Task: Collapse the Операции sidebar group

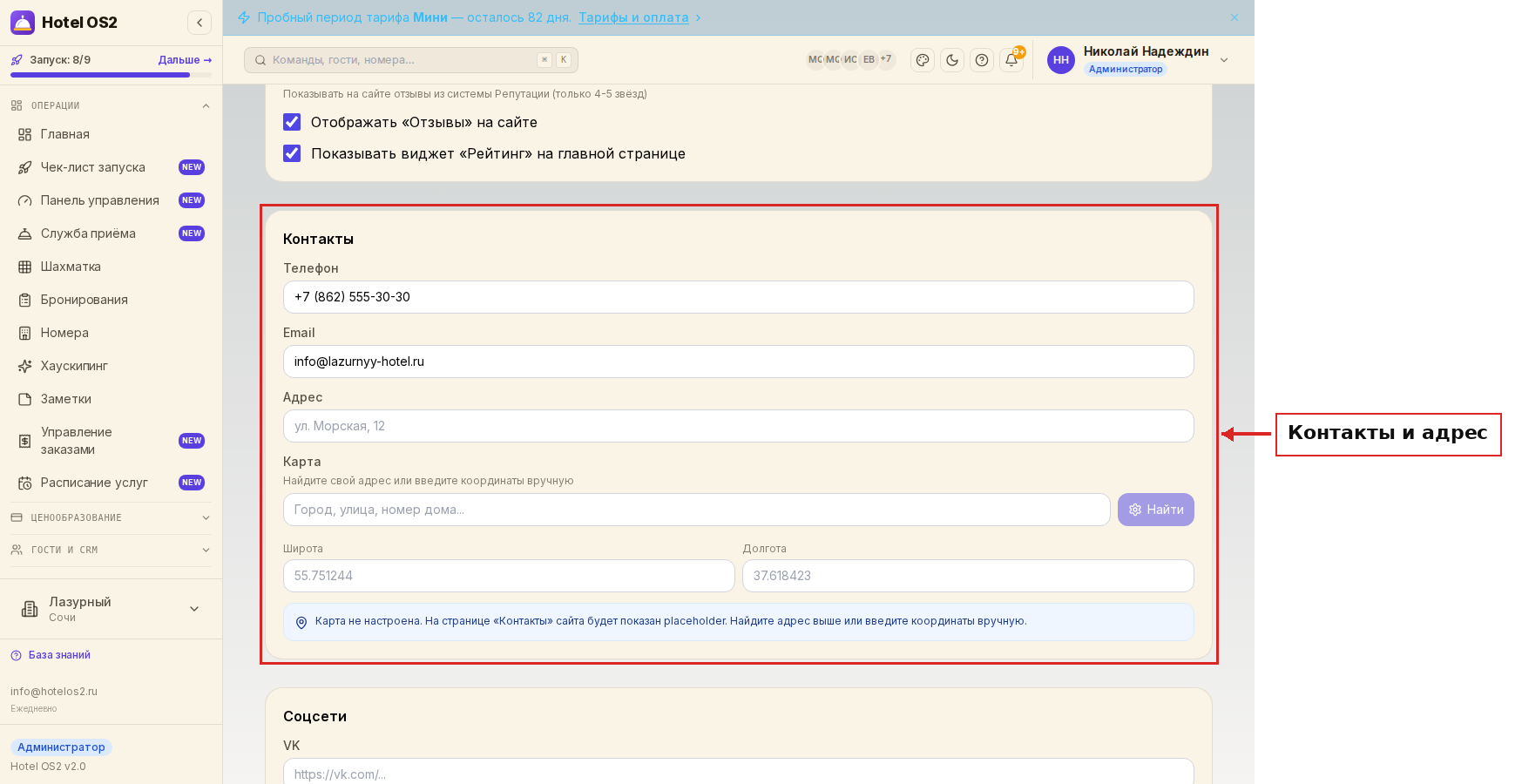Action: (x=112, y=105)
